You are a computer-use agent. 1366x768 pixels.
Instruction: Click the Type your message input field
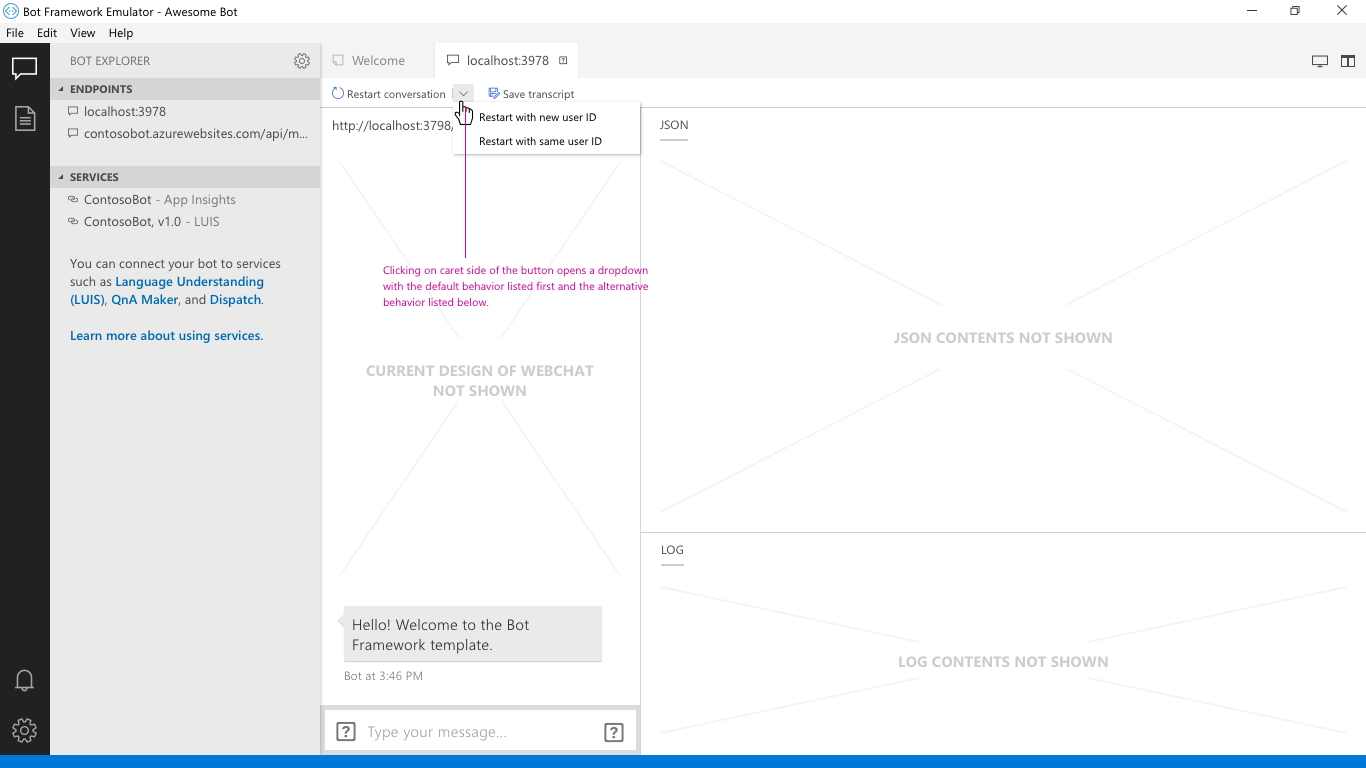(x=480, y=732)
